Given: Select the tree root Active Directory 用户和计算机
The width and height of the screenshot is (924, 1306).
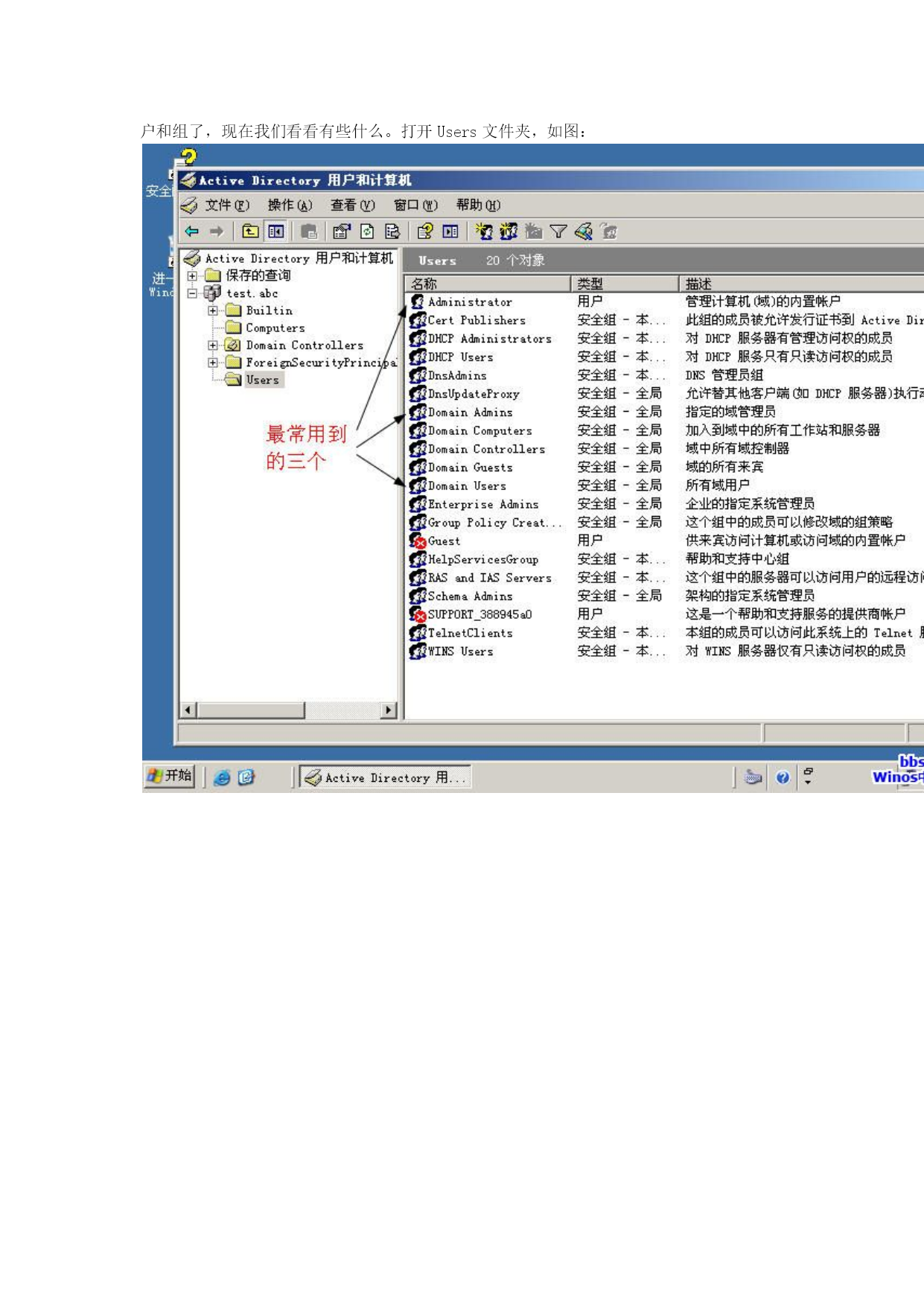Looking at the screenshot, I should pyautogui.click(x=288, y=258).
